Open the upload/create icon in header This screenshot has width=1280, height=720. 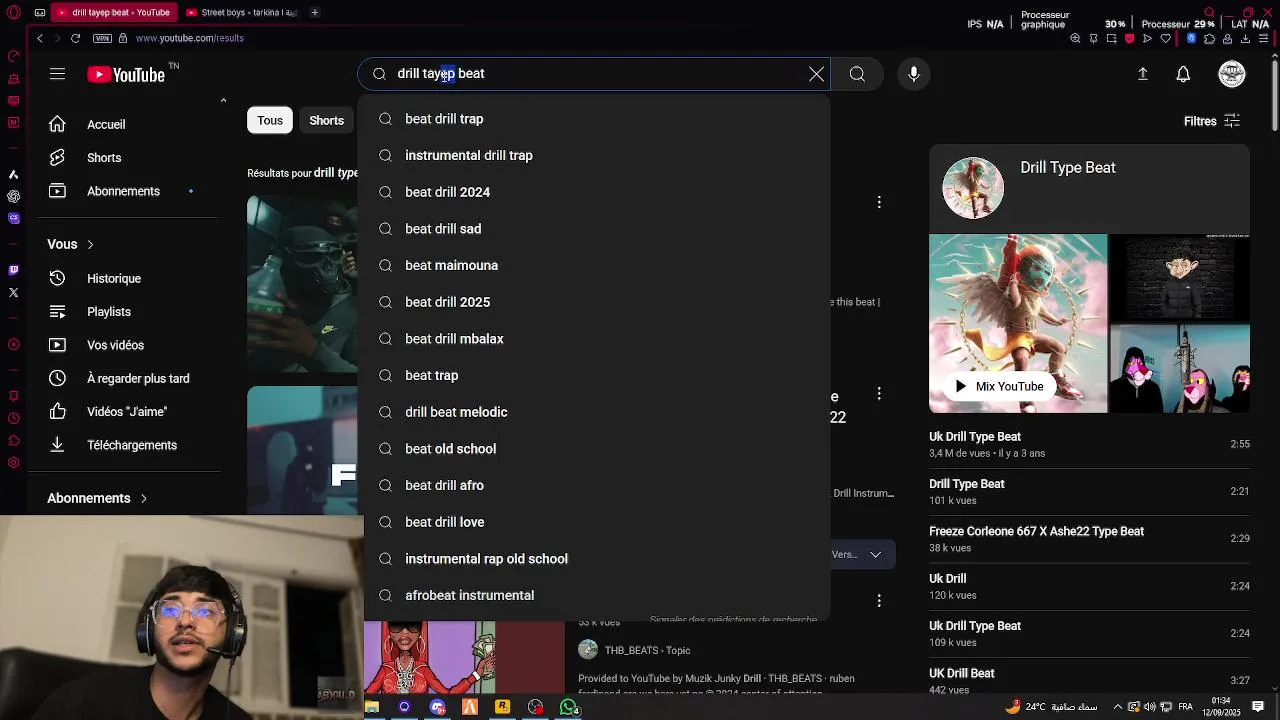[1143, 74]
